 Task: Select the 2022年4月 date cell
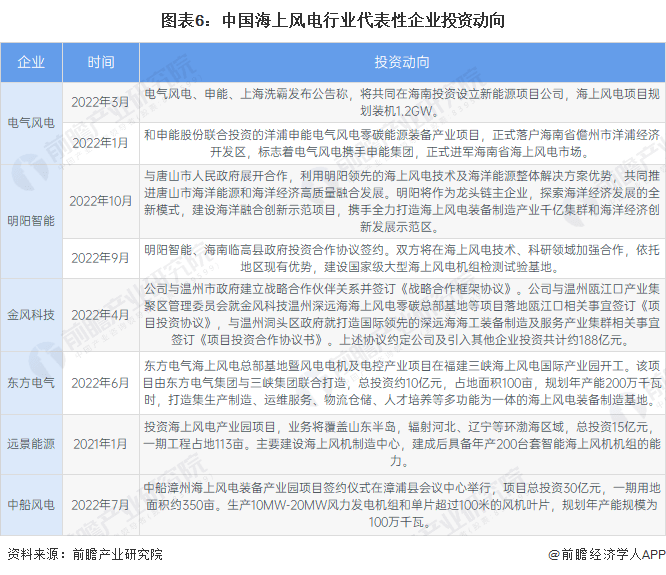point(100,314)
